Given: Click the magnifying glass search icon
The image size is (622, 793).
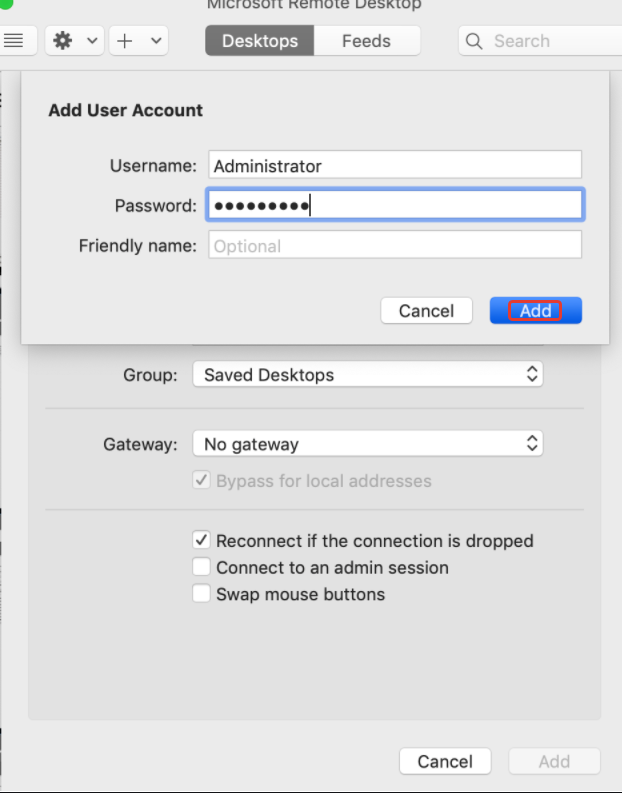Looking at the screenshot, I should pyautogui.click(x=475, y=41).
